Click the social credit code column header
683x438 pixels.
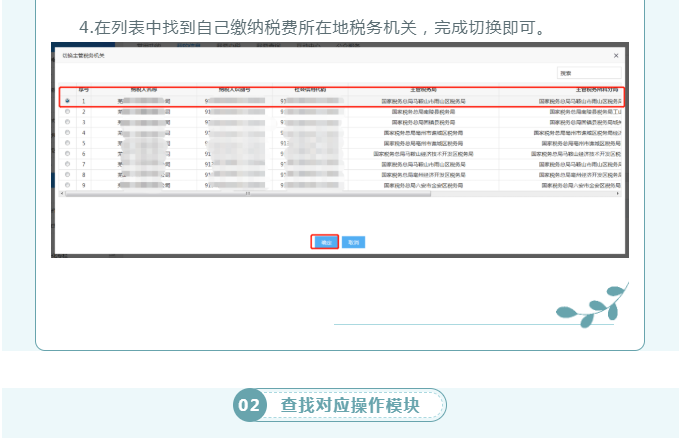click(x=310, y=90)
